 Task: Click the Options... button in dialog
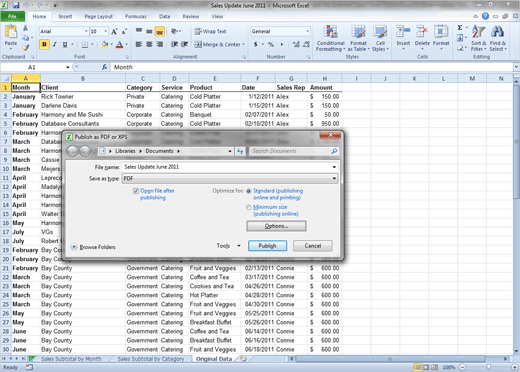pos(276,226)
